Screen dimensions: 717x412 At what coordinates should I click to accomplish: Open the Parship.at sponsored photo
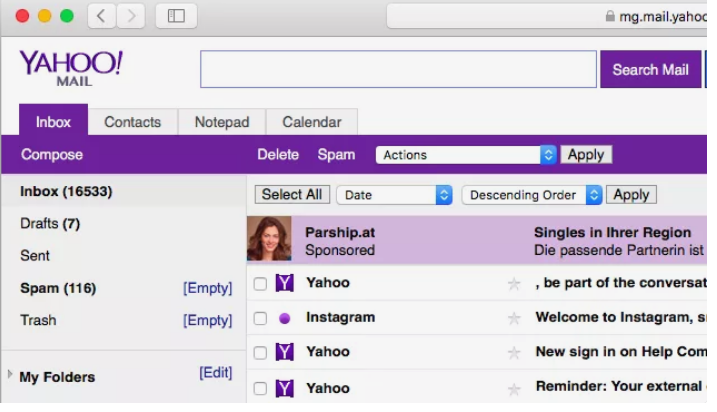[x=269, y=238]
